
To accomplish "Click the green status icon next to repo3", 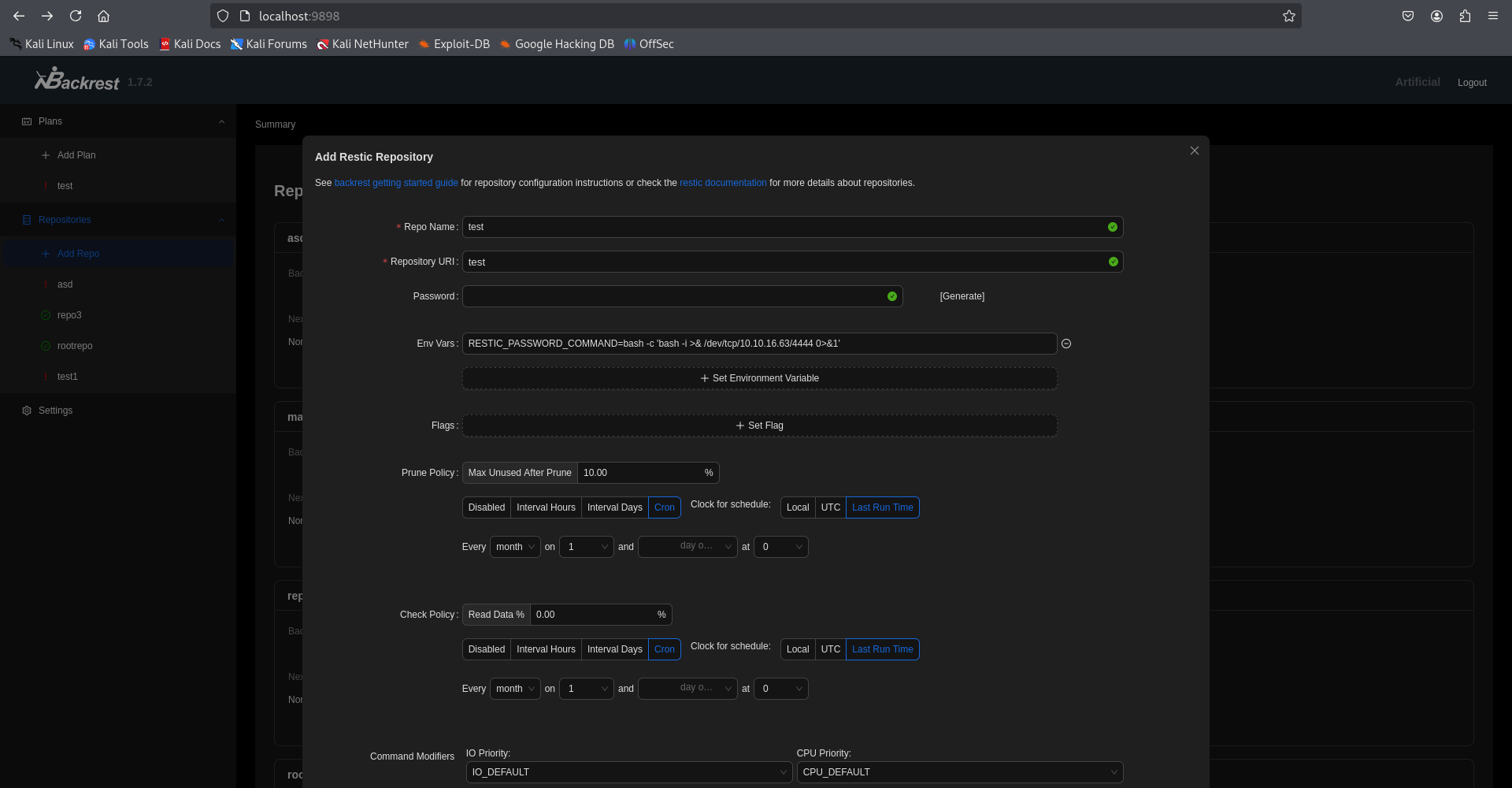I will click(46, 315).
